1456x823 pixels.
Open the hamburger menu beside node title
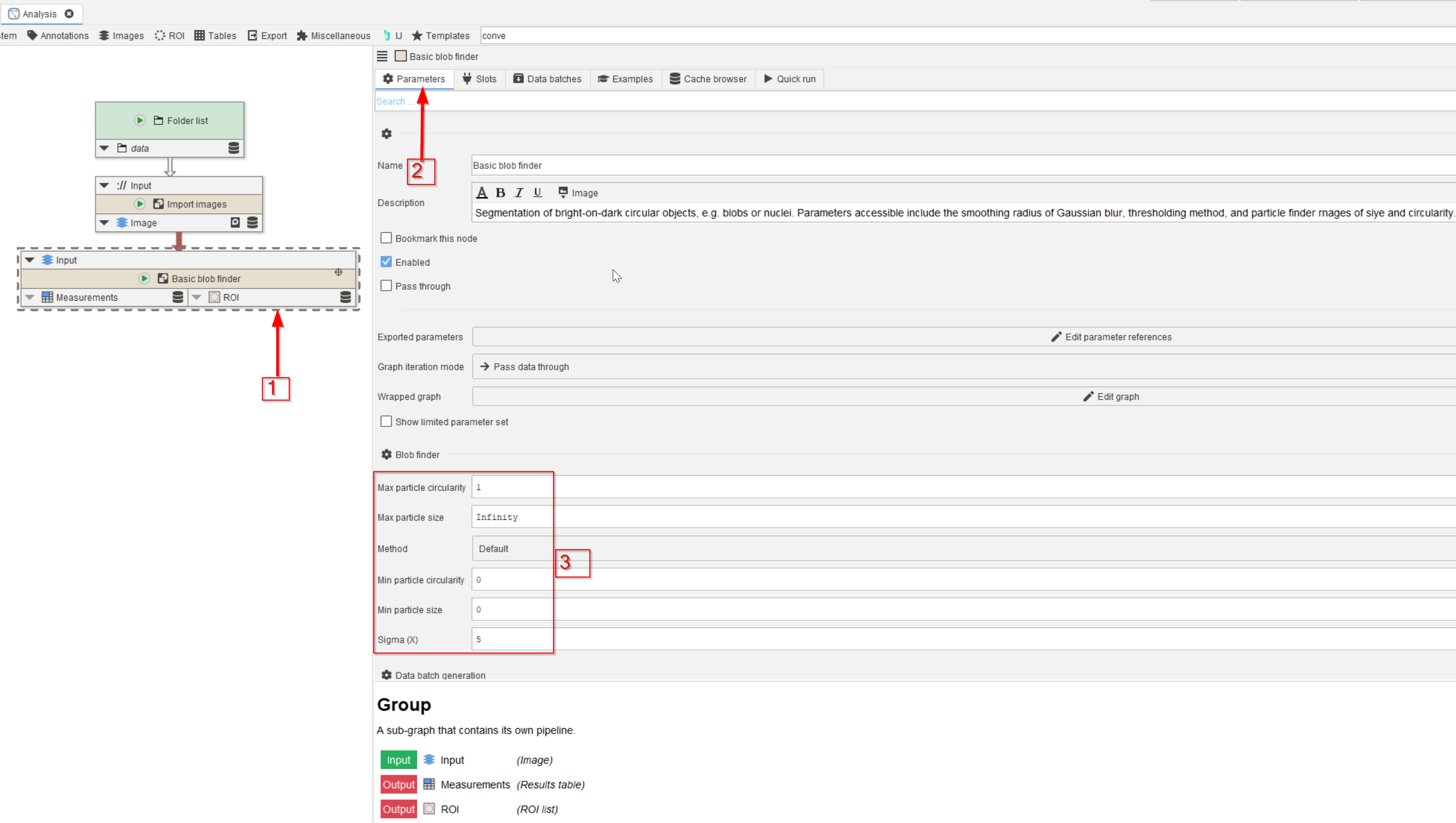[382, 57]
